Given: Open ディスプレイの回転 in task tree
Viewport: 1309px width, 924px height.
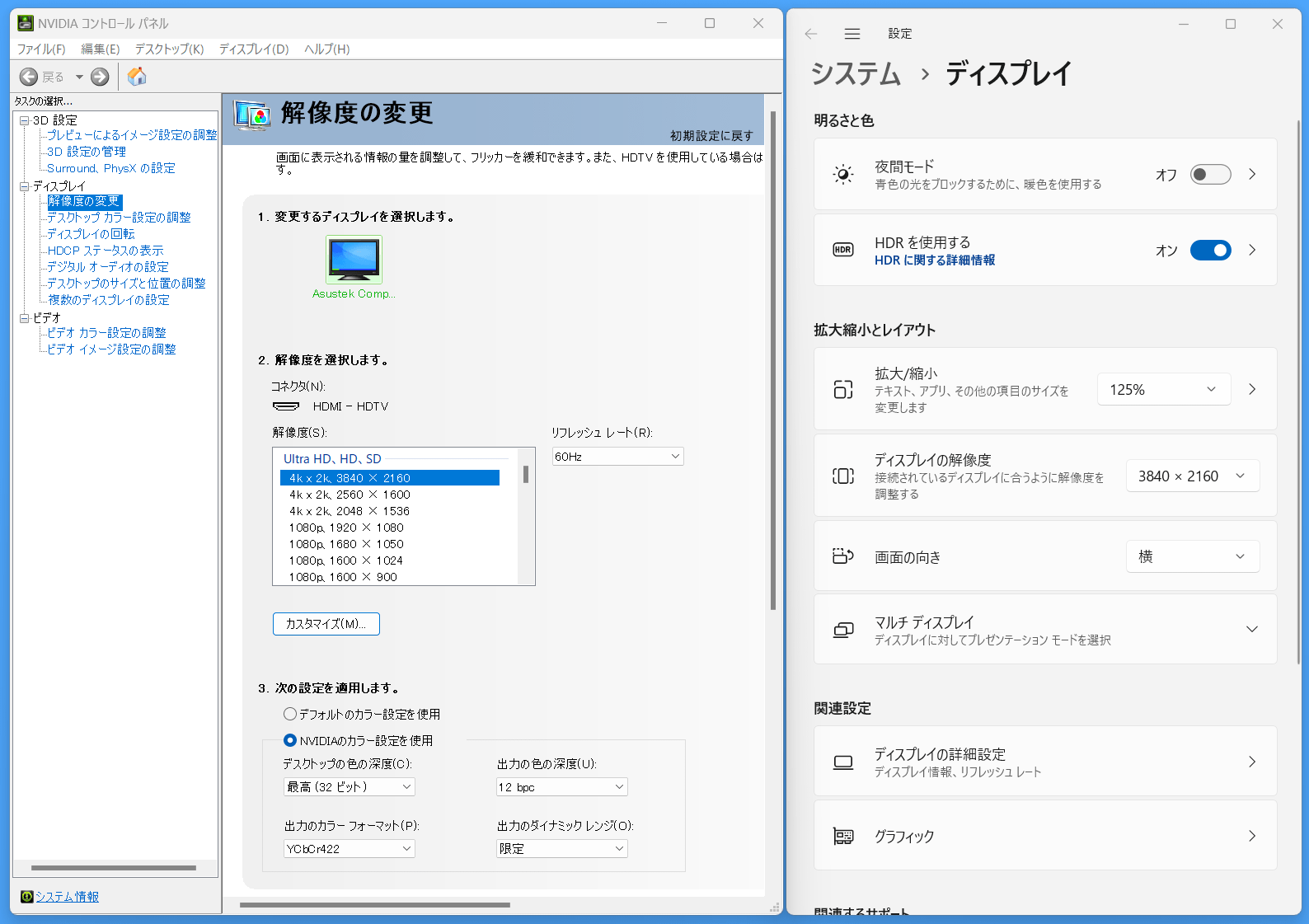Looking at the screenshot, I should point(91,234).
